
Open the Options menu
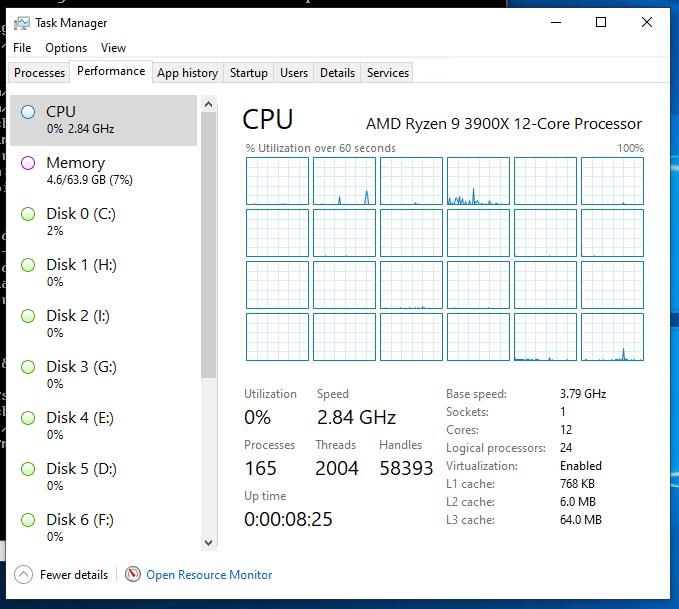pos(66,48)
